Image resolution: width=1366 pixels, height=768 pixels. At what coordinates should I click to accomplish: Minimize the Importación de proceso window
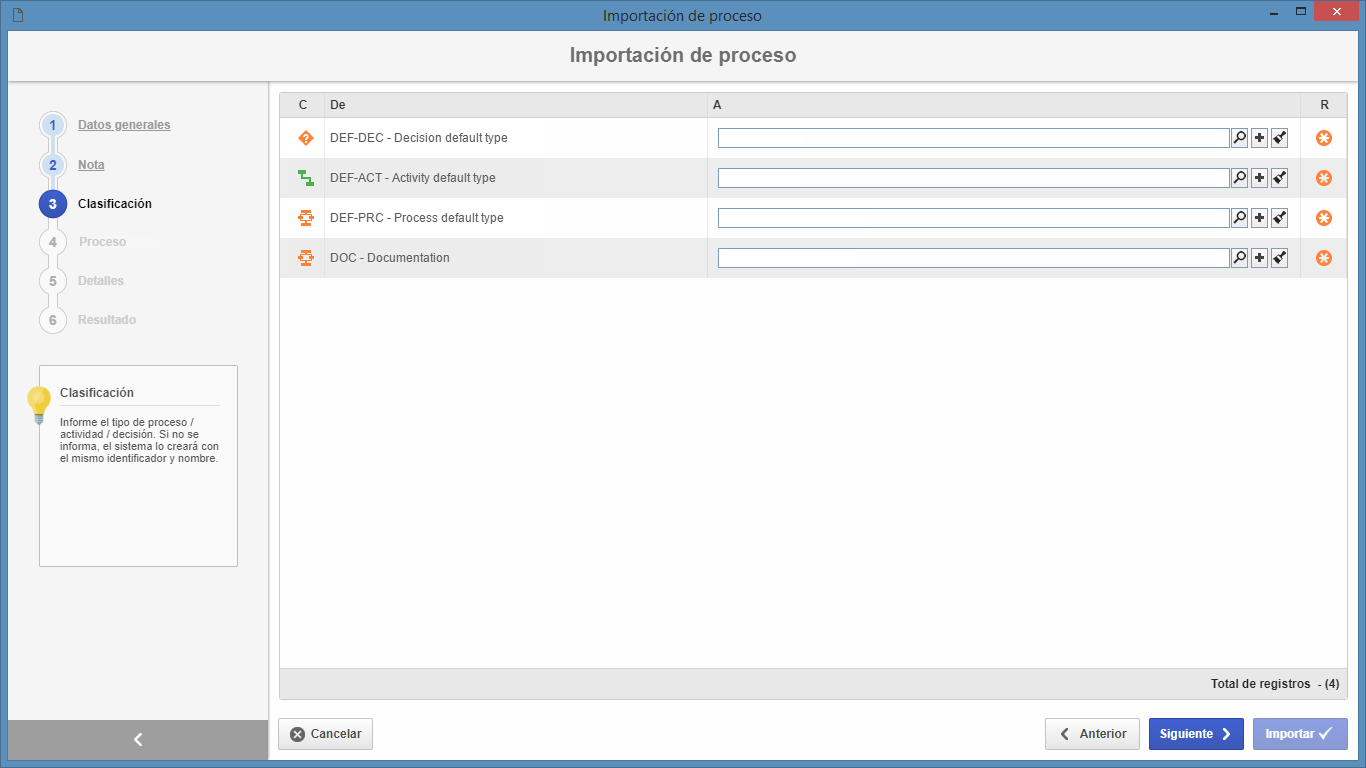(1274, 13)
